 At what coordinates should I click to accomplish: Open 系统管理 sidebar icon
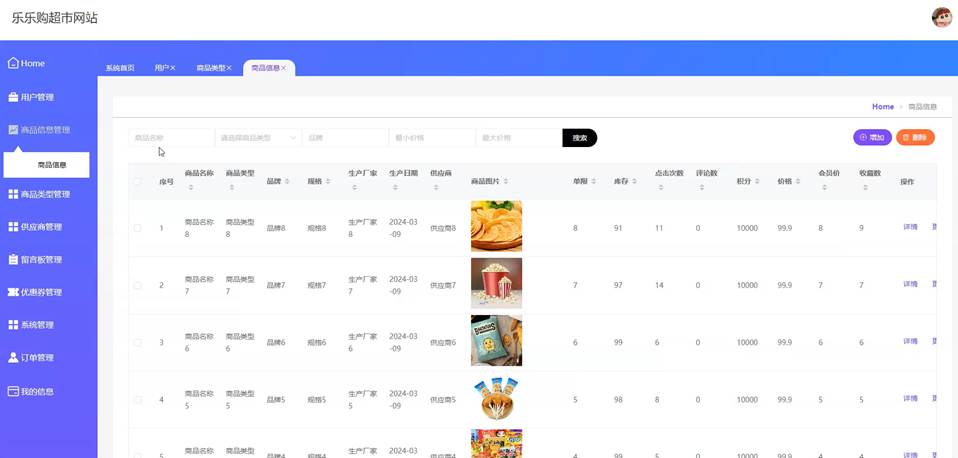pos(13,325)
